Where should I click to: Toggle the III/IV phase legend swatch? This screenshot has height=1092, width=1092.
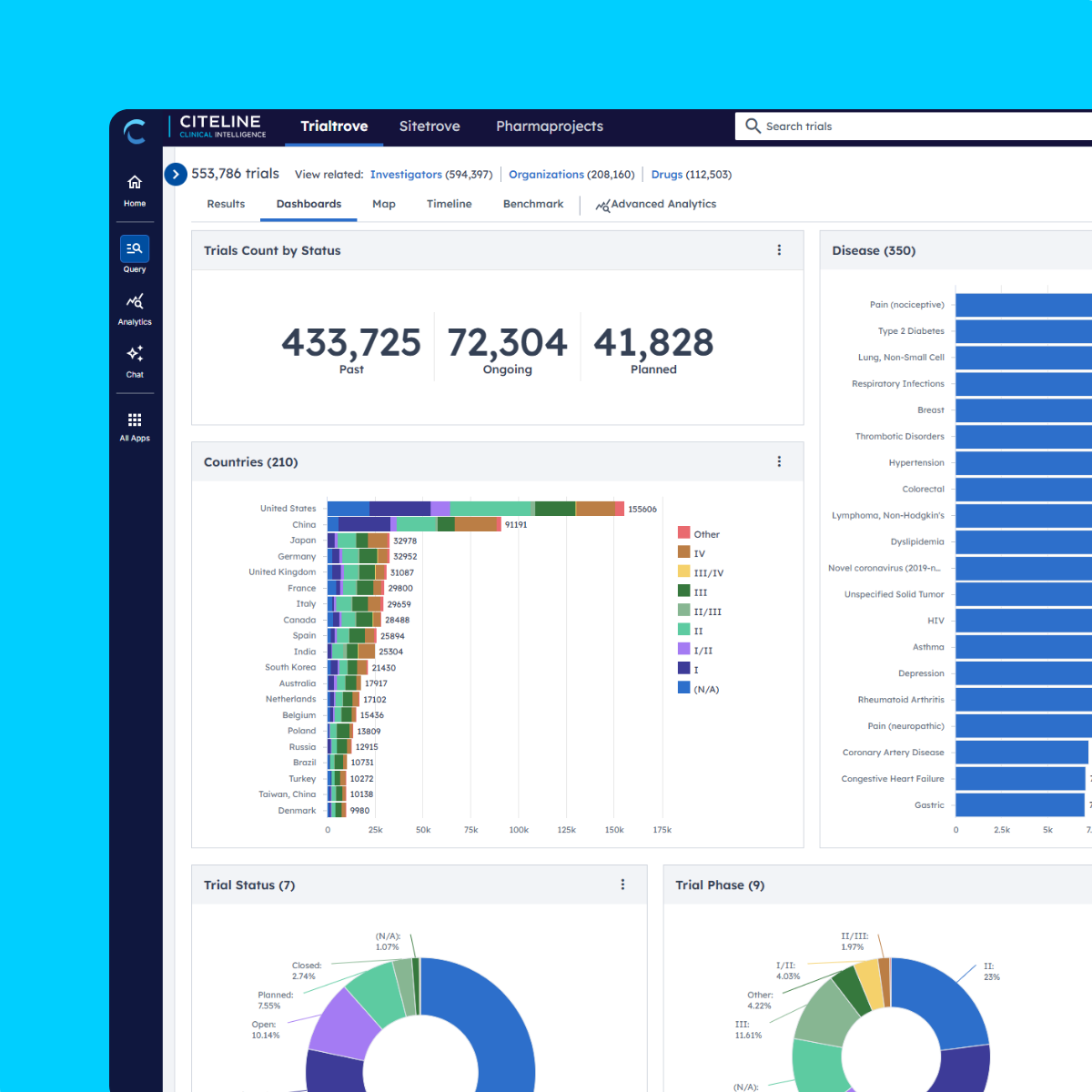(x=683, y=571)
